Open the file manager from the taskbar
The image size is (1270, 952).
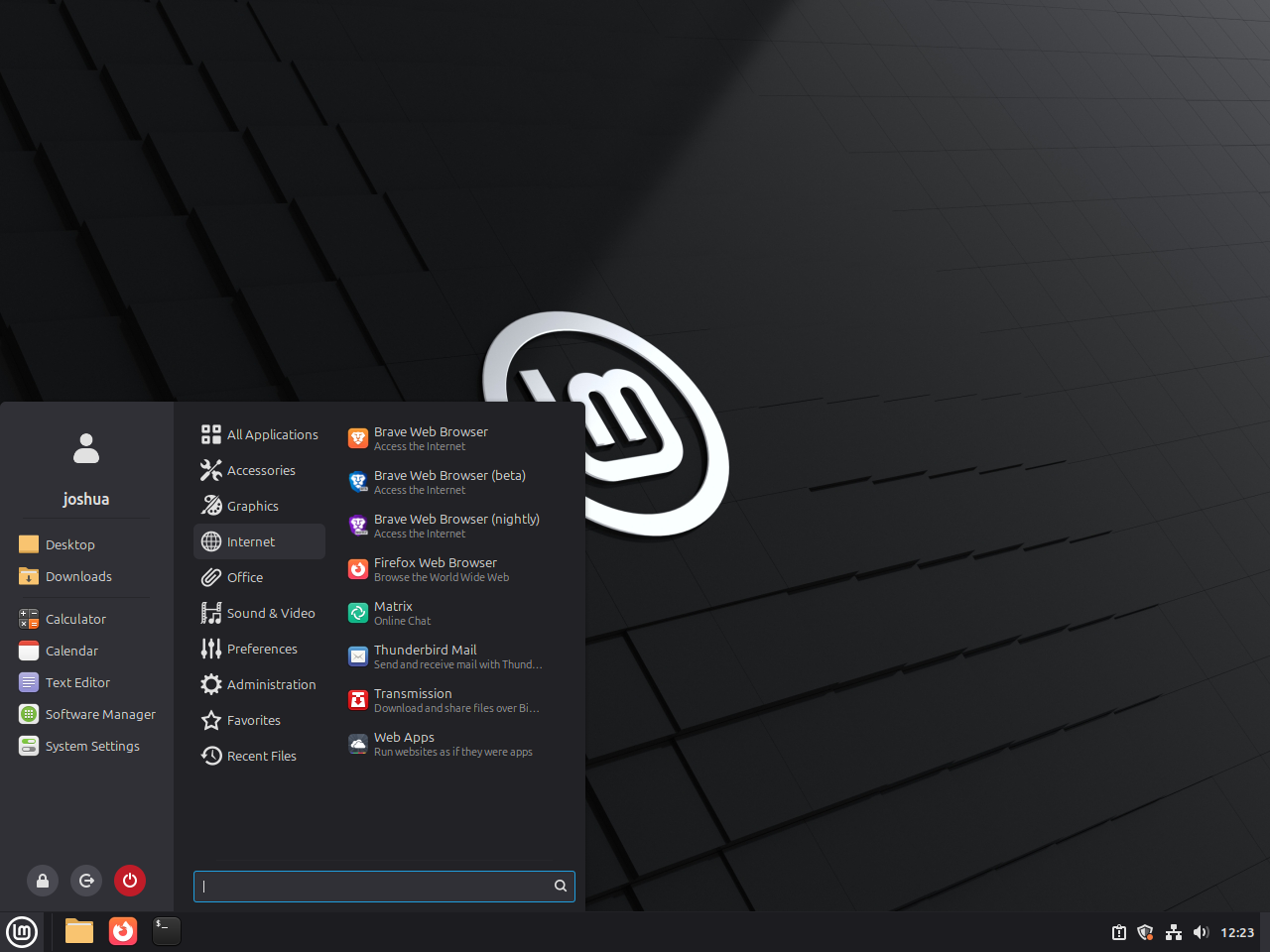78,931
